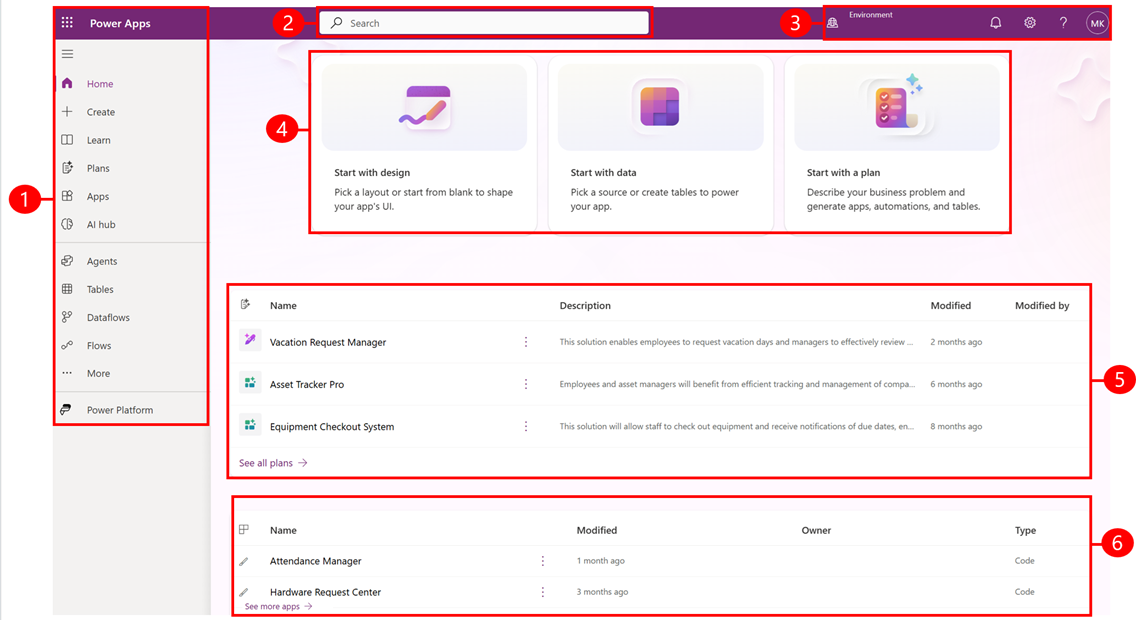Open Plans from the navigation
1136x620 pixels.
tap(98, 168)
